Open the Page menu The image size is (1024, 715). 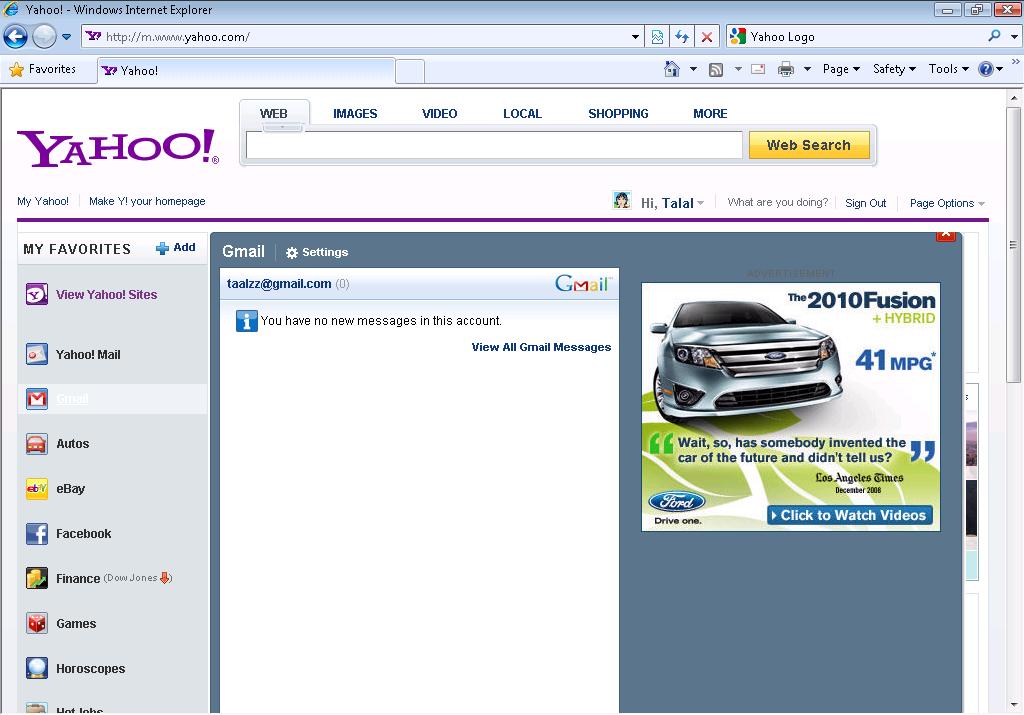point(841,69)
